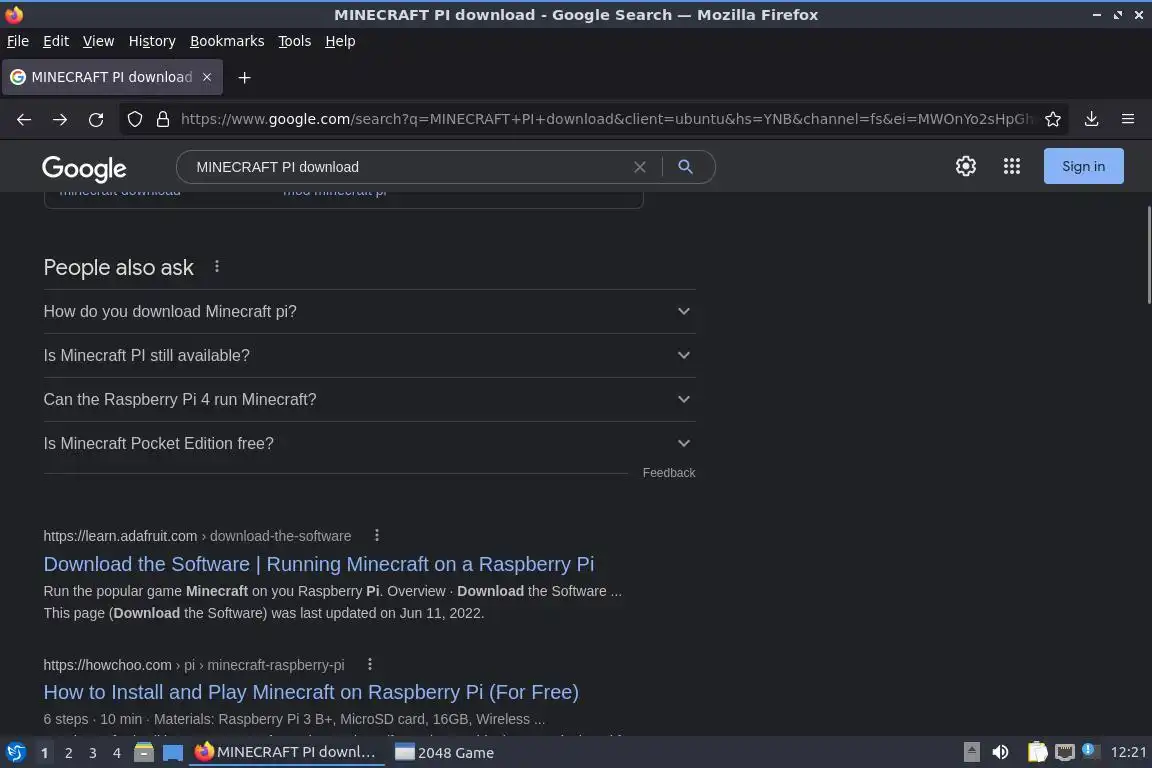
Task: Click the Feedback link
Action: click(669, 473)
